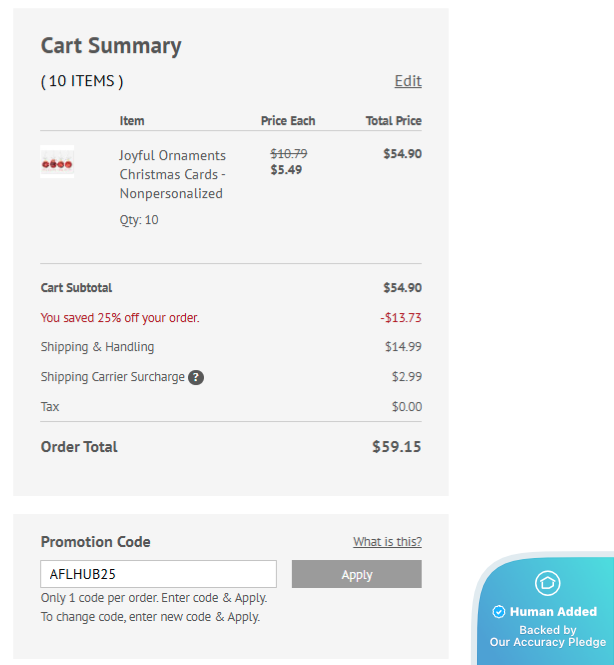This screenshot has height=665, width=614.
Task: Click the Promotion Code section heading
Action: 95,542
